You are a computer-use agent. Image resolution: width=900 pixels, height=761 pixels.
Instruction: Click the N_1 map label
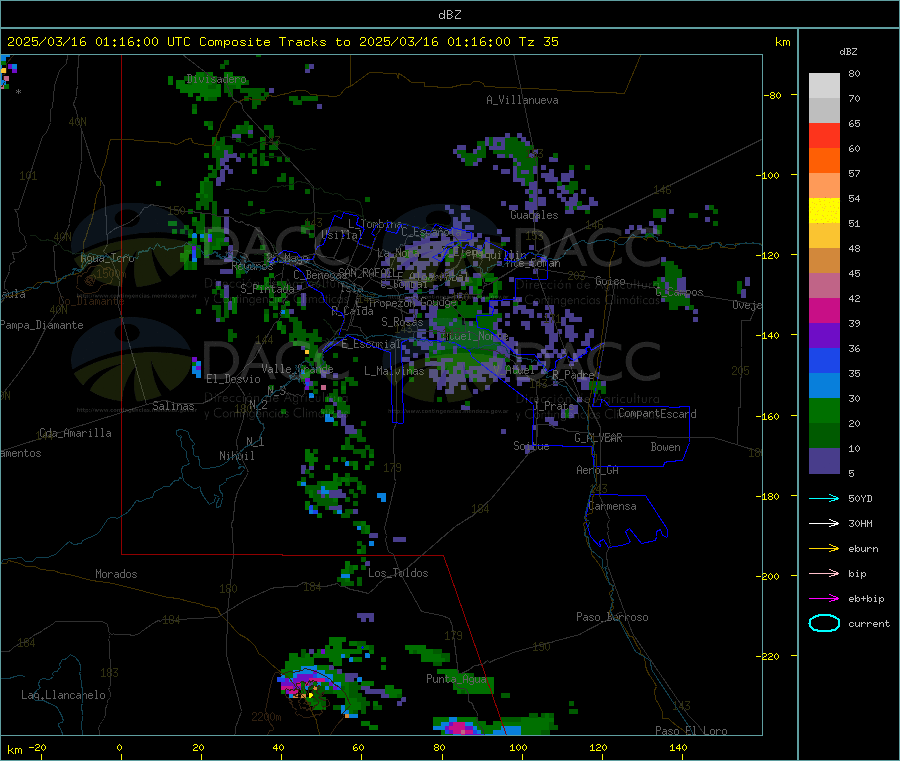click(255, 442)
